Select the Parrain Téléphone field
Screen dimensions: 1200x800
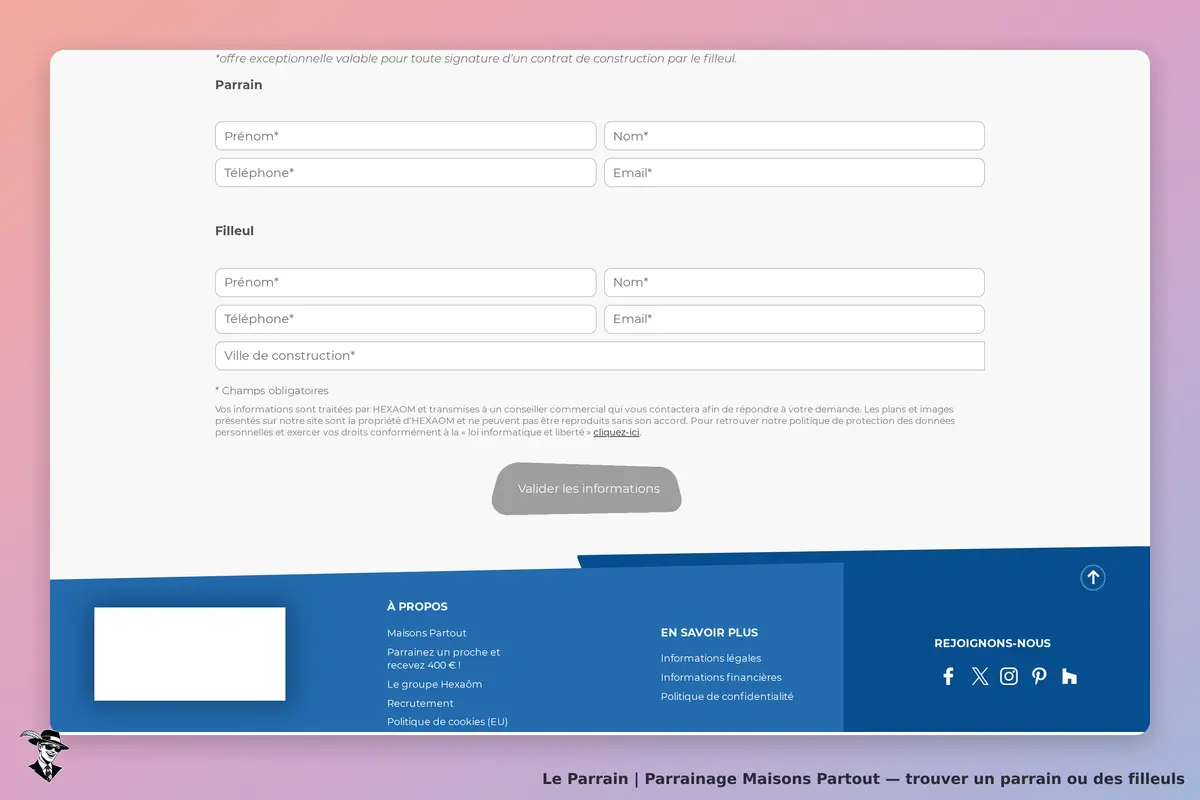pyautogui.click(x=405, y=173)
